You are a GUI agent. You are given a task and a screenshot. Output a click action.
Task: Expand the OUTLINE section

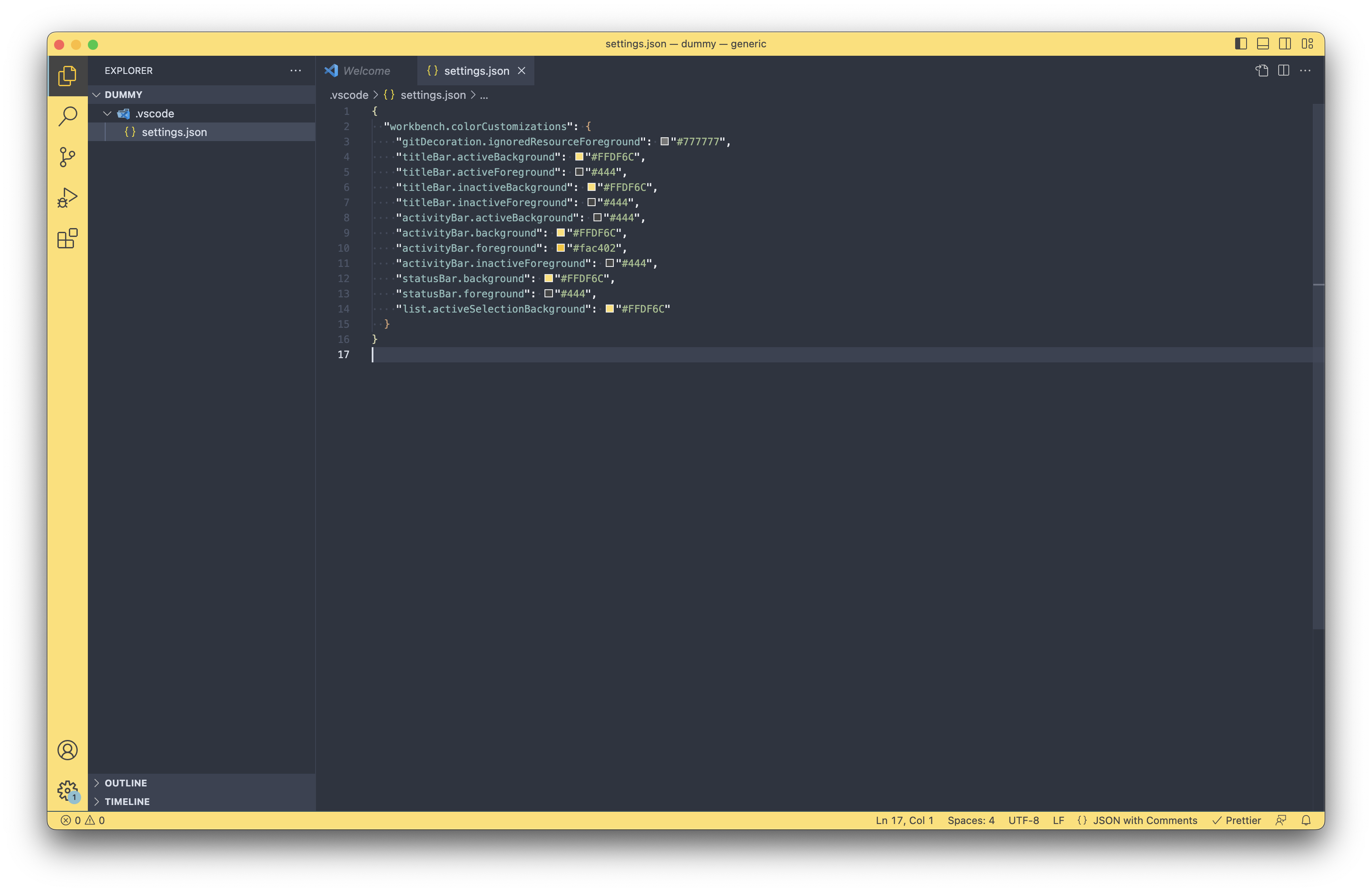click(x=202, y=783)
